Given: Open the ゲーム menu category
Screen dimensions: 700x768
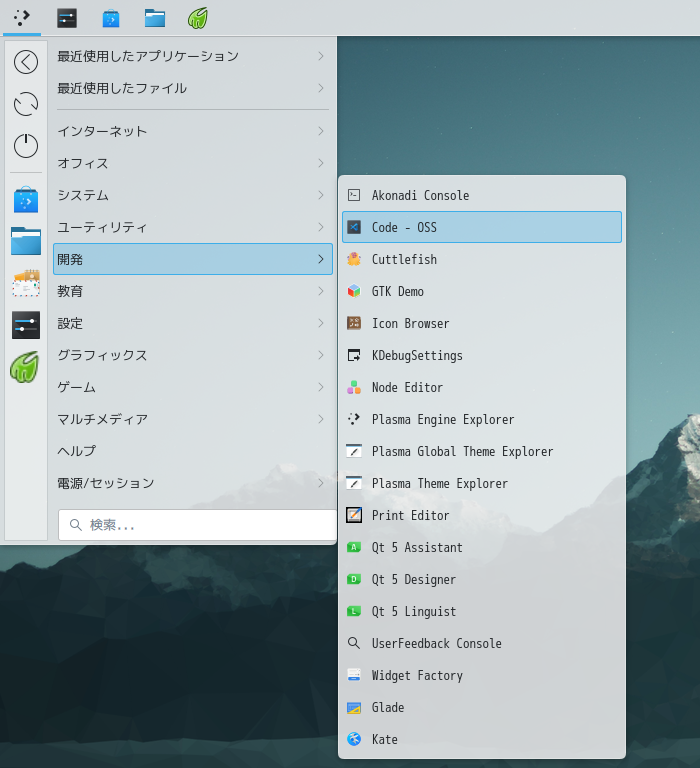Looking at the screenshot, I should pyautogui.click(x=193, y=387).
